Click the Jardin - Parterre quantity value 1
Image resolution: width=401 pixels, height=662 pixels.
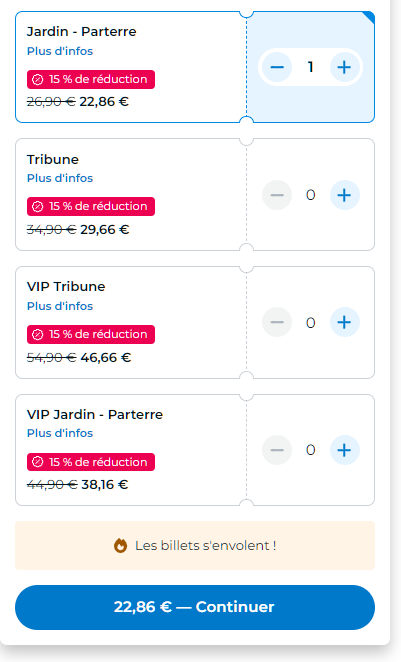pos(311,67)
